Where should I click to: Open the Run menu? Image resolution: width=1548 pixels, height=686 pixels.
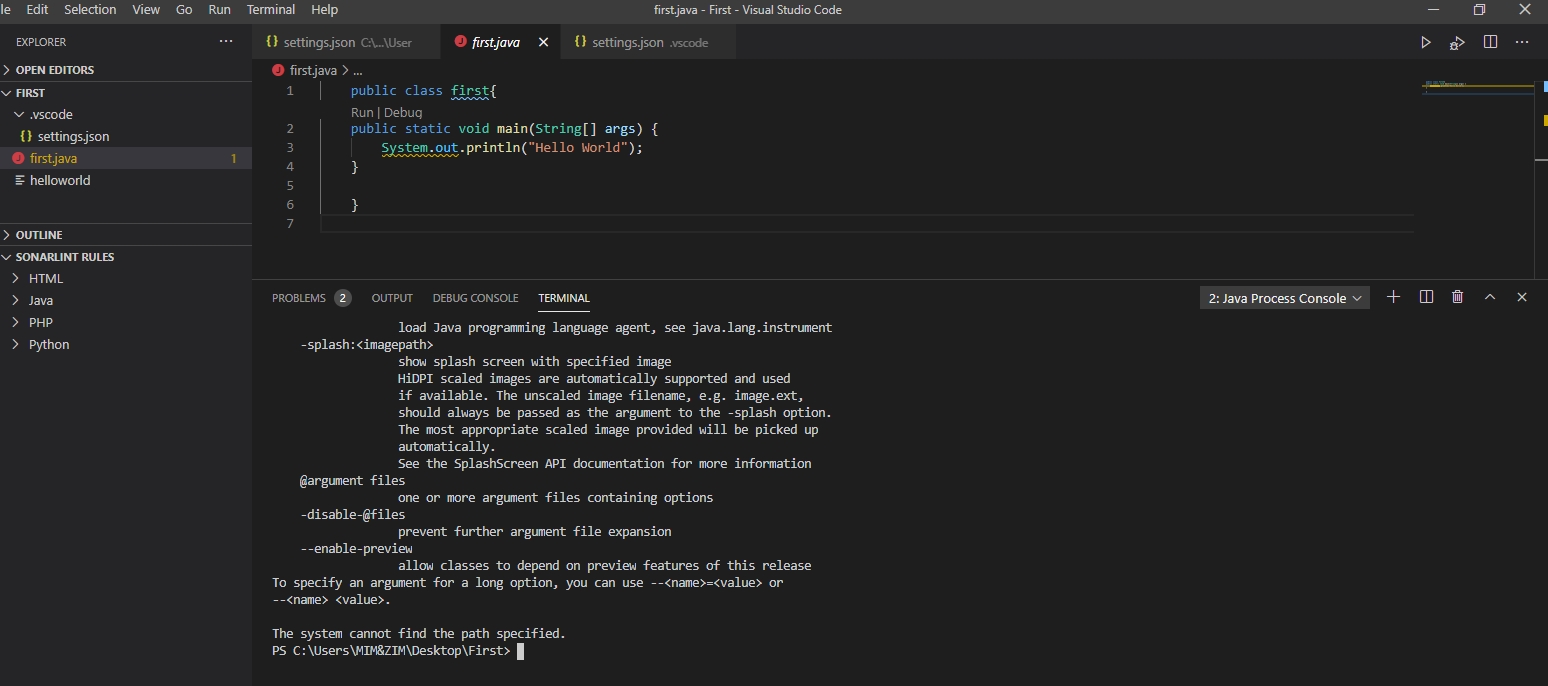[x=219, y=9]
